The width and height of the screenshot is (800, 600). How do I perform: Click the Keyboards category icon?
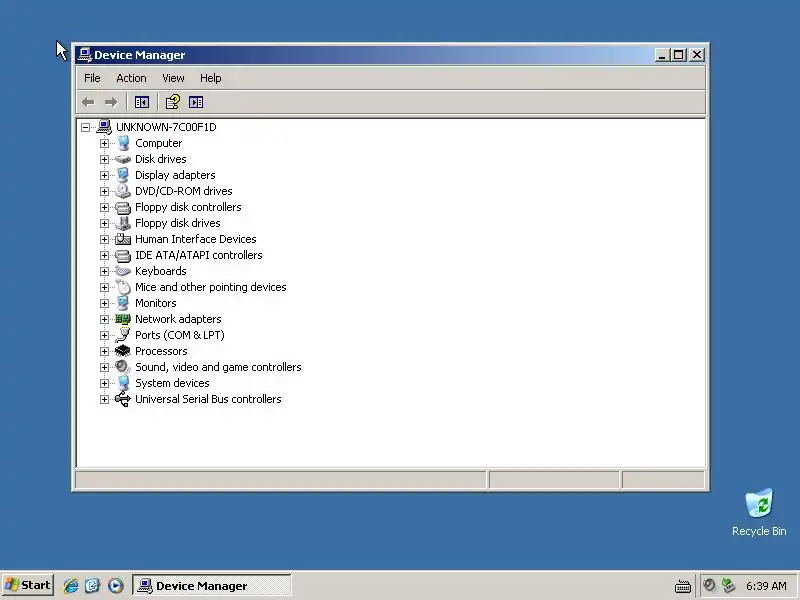tap(123, 271)
